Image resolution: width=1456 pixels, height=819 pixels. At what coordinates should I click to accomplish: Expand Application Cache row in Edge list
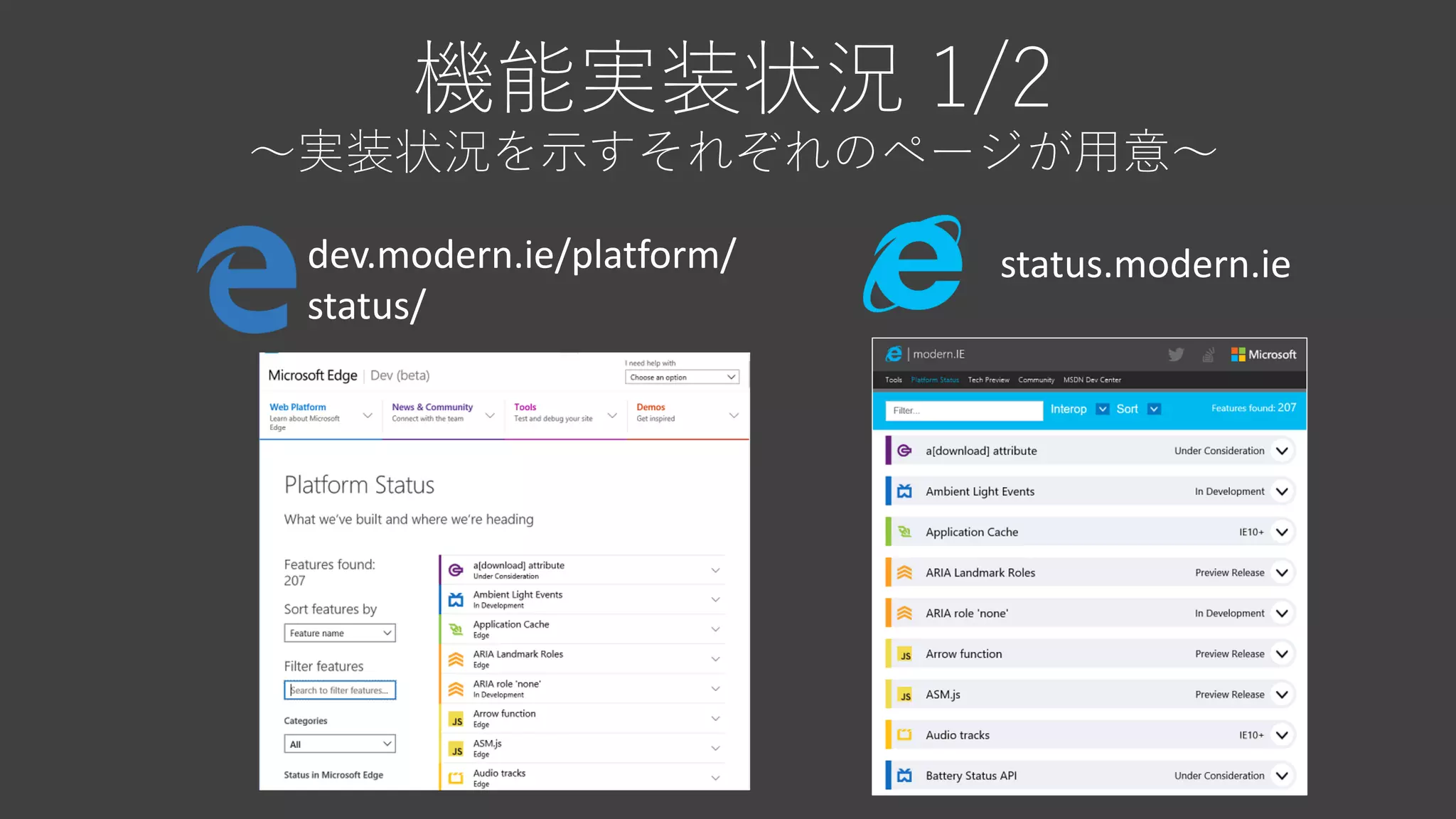715,630
